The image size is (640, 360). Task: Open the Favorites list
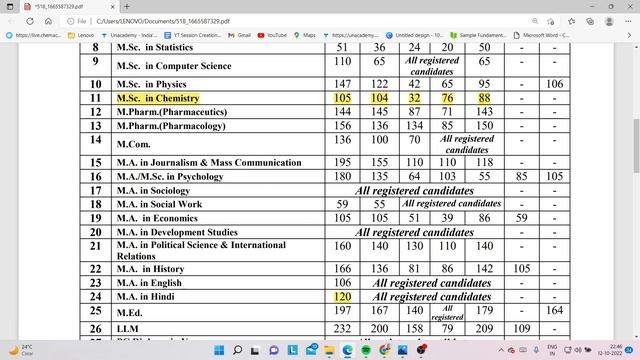tap(571, 21)
